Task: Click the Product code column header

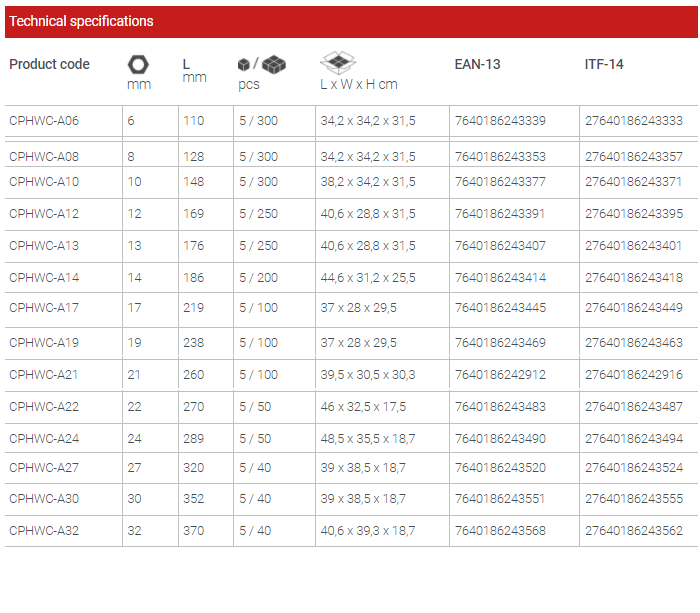Action: (x=49, y=64)
